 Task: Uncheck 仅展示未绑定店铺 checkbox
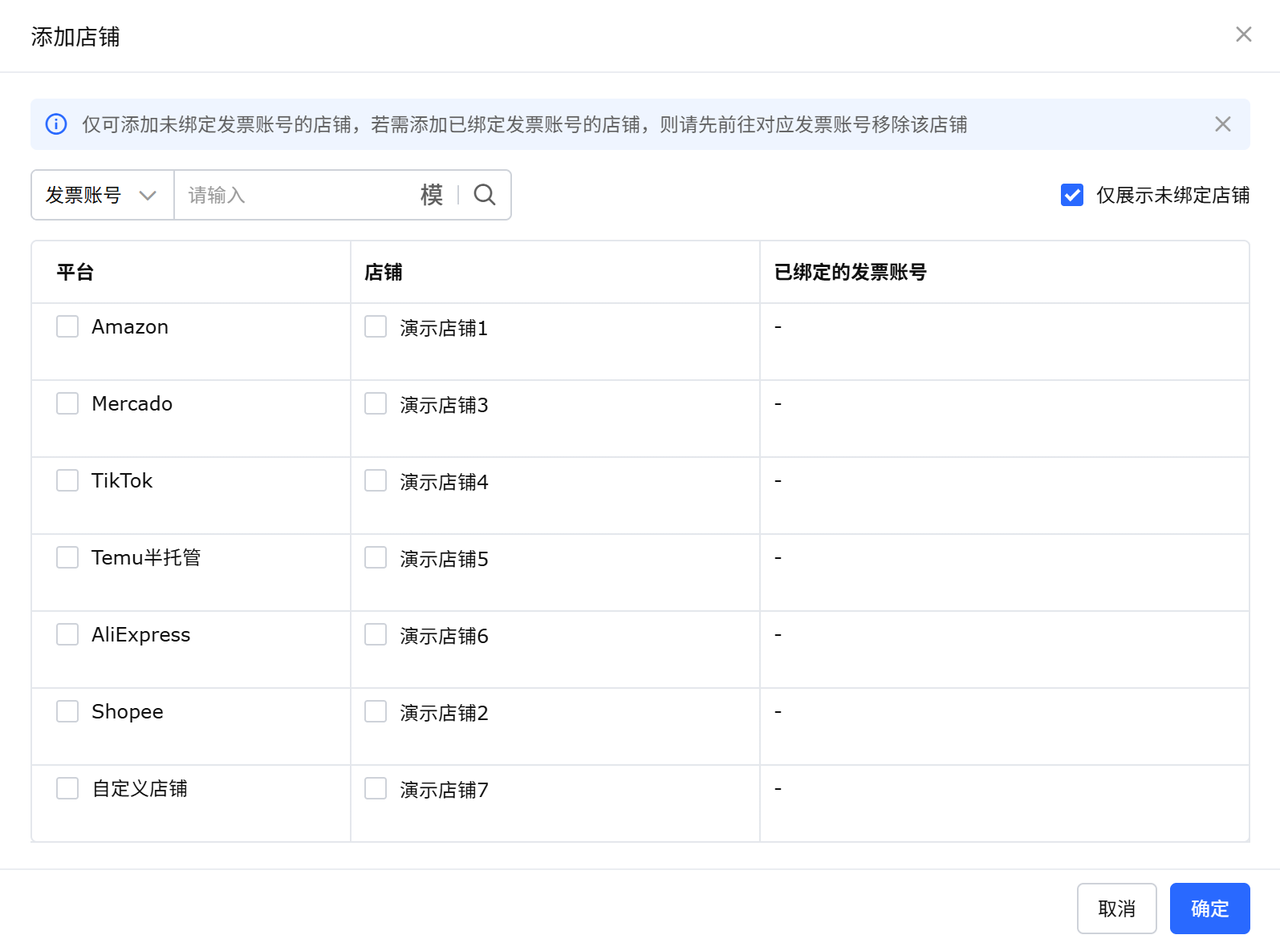click(1072, 195)
